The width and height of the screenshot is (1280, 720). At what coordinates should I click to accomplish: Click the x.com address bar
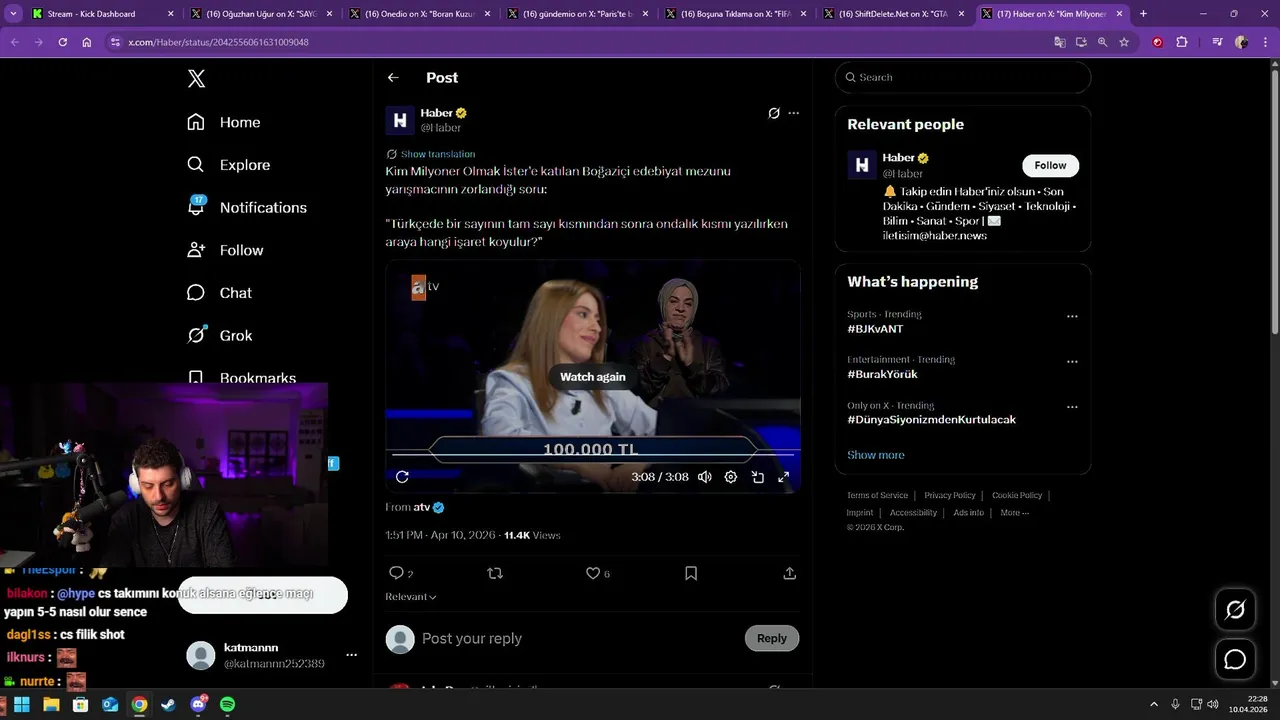point(580,42)
